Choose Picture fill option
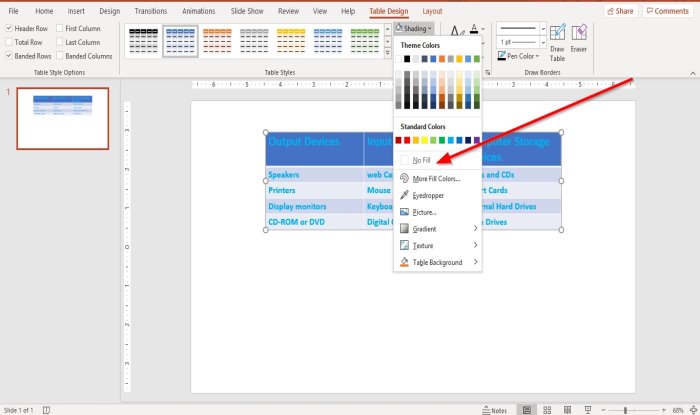Screen dimensions: 700x415 (438, 212)
